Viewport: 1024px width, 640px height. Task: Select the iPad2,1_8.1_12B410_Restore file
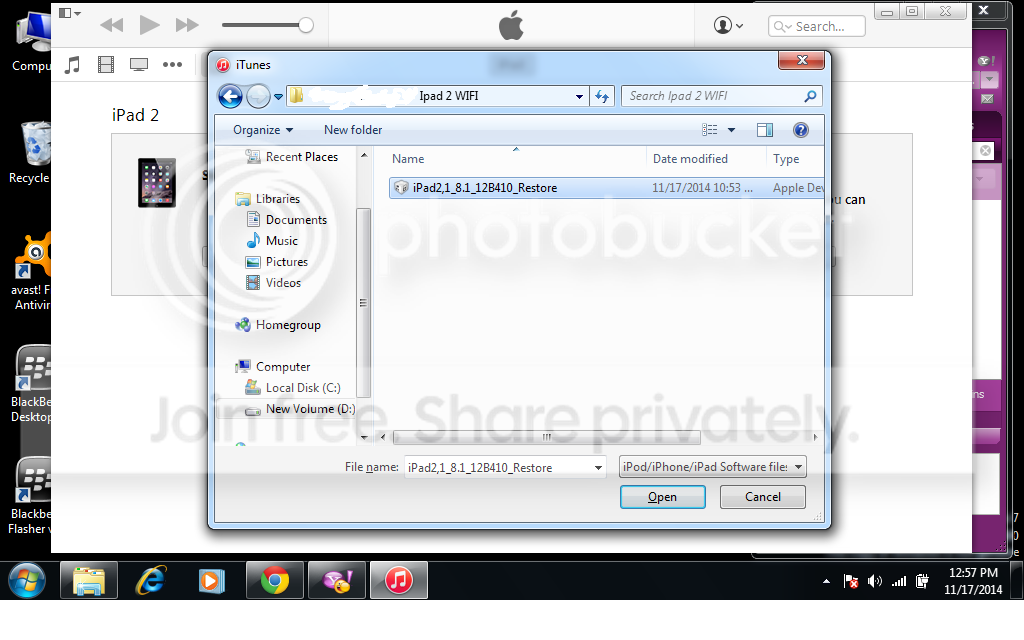[x=484, y=188]
